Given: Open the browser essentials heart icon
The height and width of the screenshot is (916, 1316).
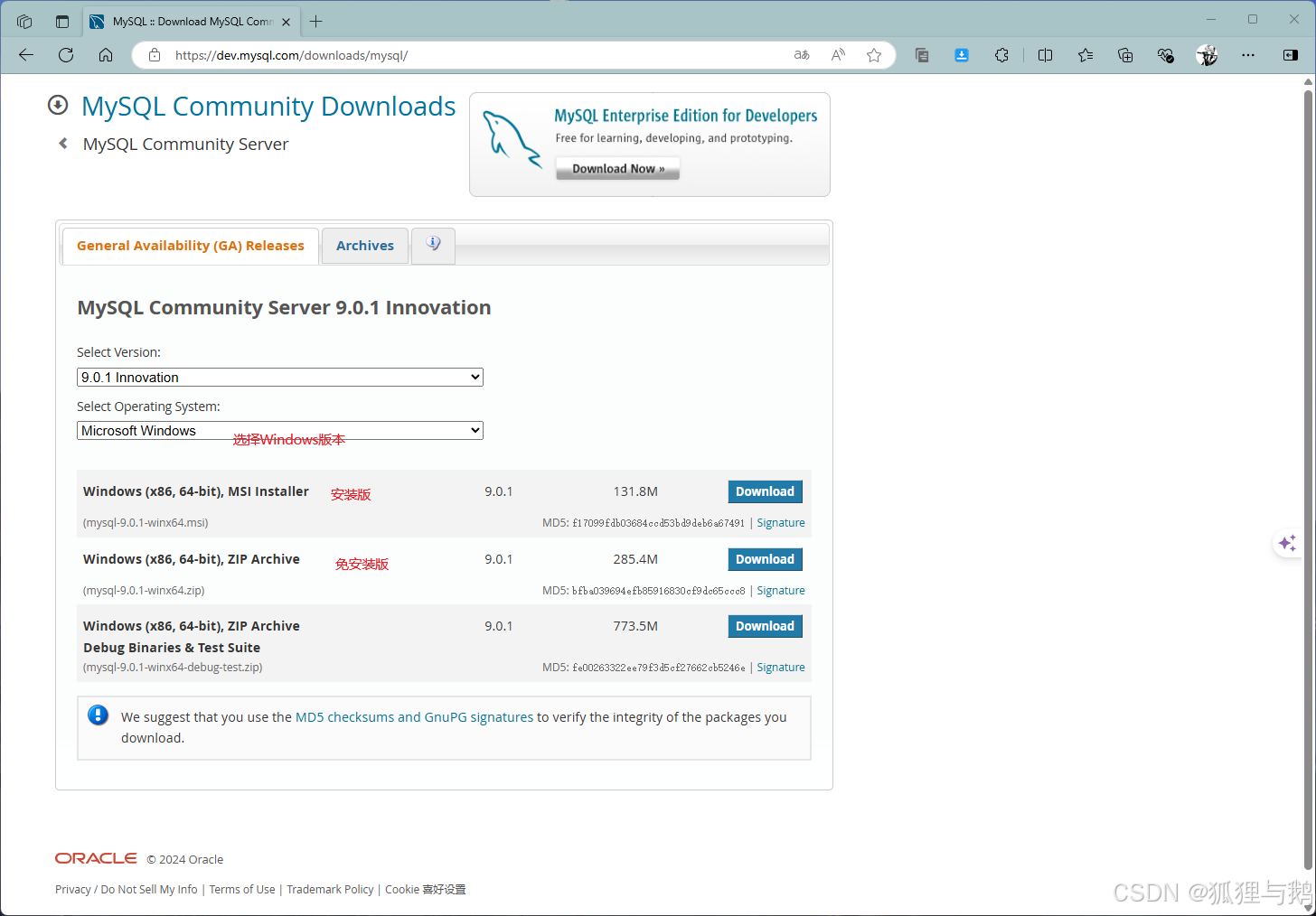Looking at the screenshot, I should [1166, 55].
